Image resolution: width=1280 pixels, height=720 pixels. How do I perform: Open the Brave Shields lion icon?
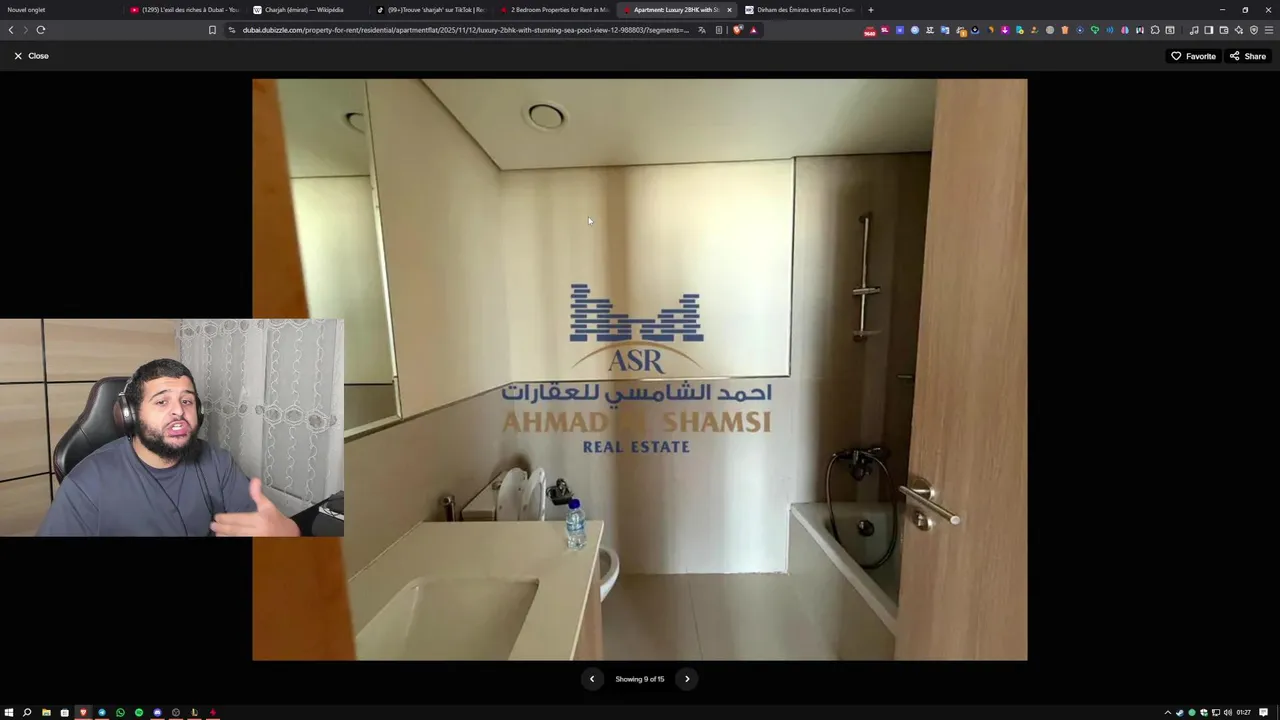click(738, 30)
